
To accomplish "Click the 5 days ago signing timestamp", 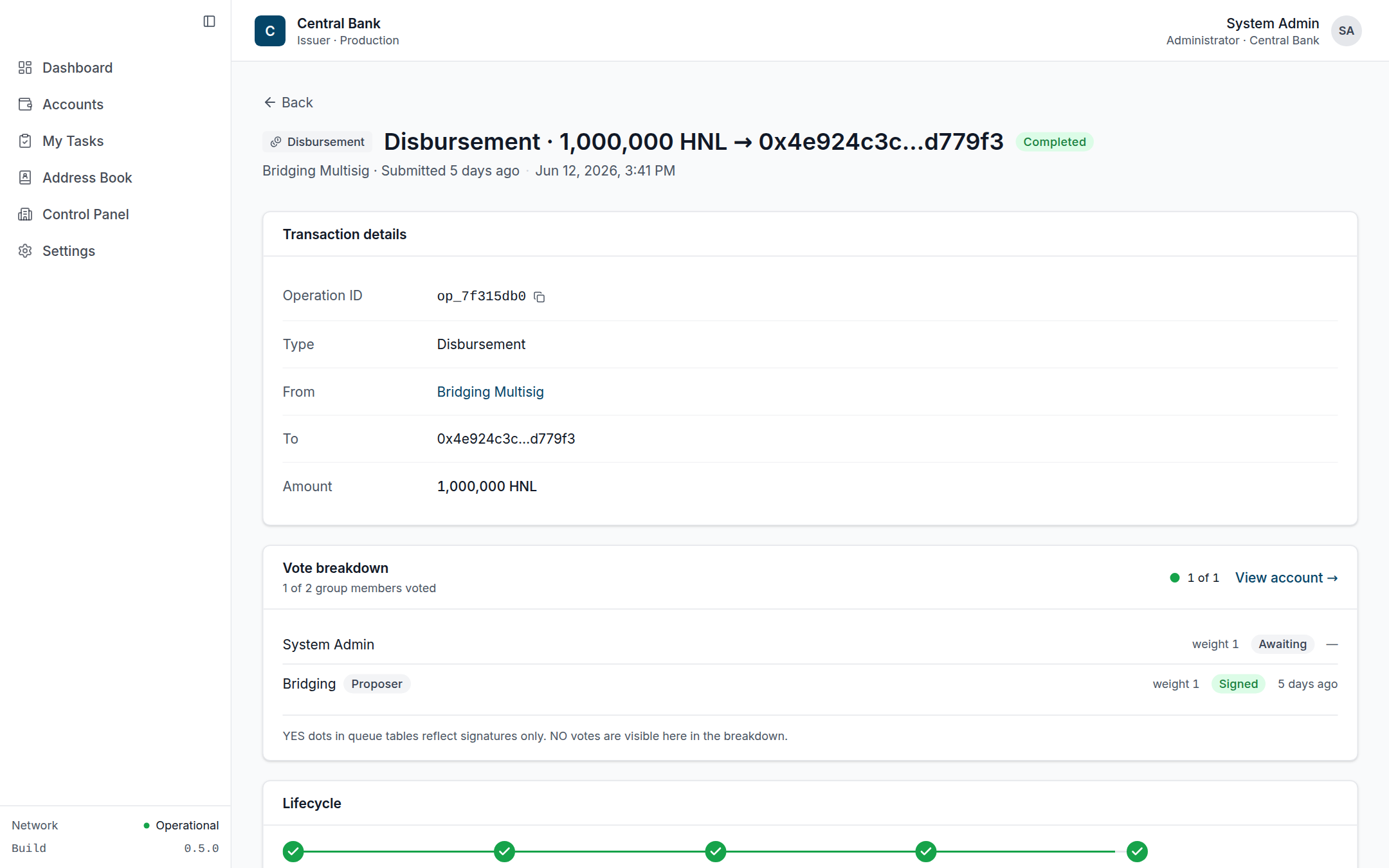I will click(1307, 683).
